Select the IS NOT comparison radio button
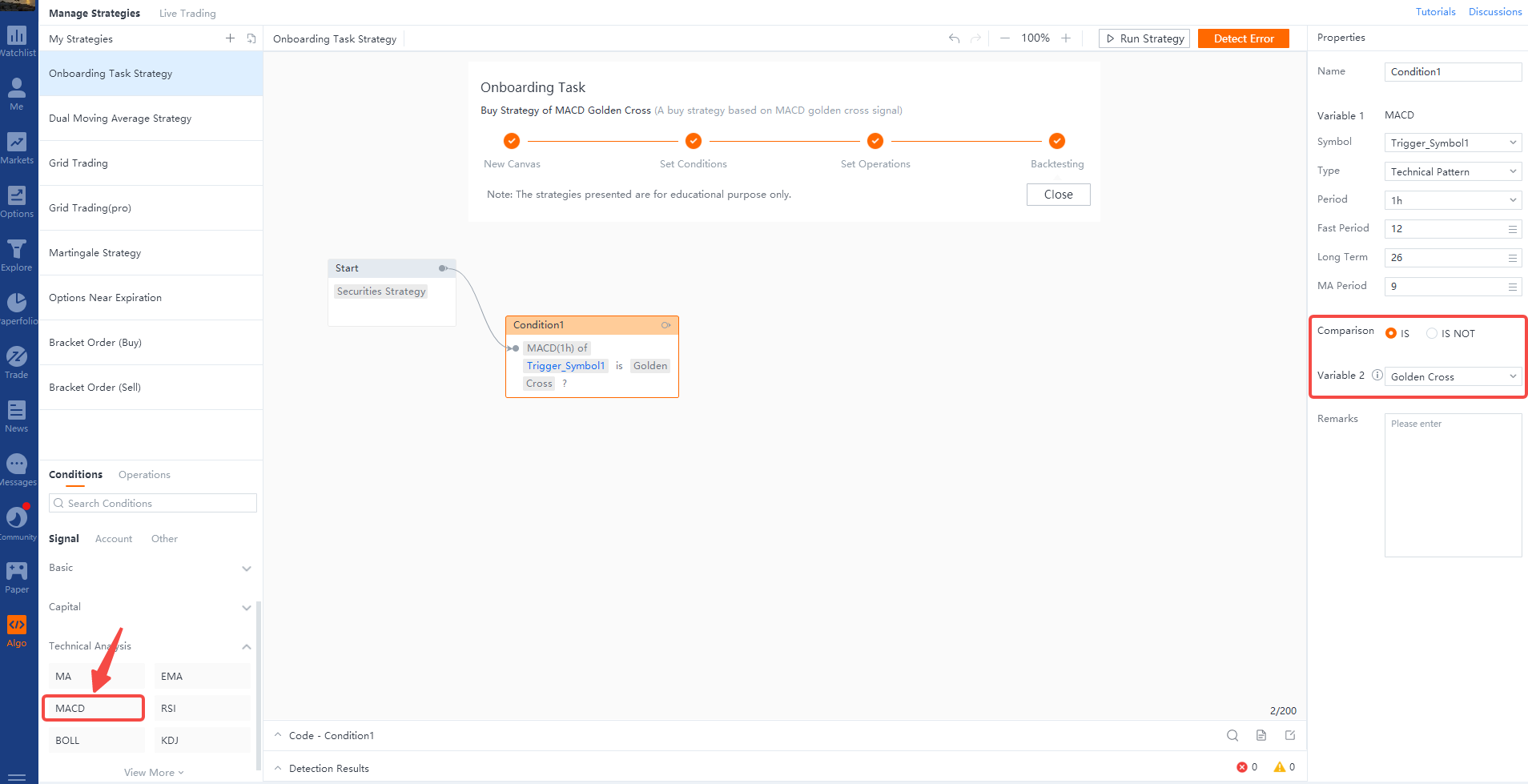The height and width of the screenshot is (784, 1528). point(1432,333)
